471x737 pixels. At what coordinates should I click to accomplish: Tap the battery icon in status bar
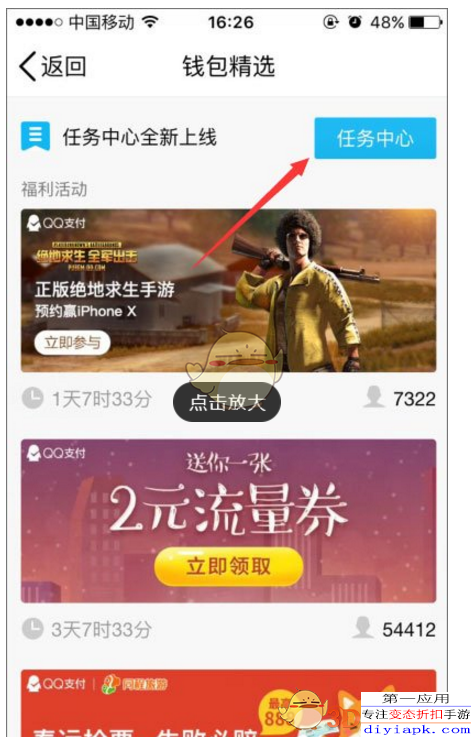click(426, 22)
